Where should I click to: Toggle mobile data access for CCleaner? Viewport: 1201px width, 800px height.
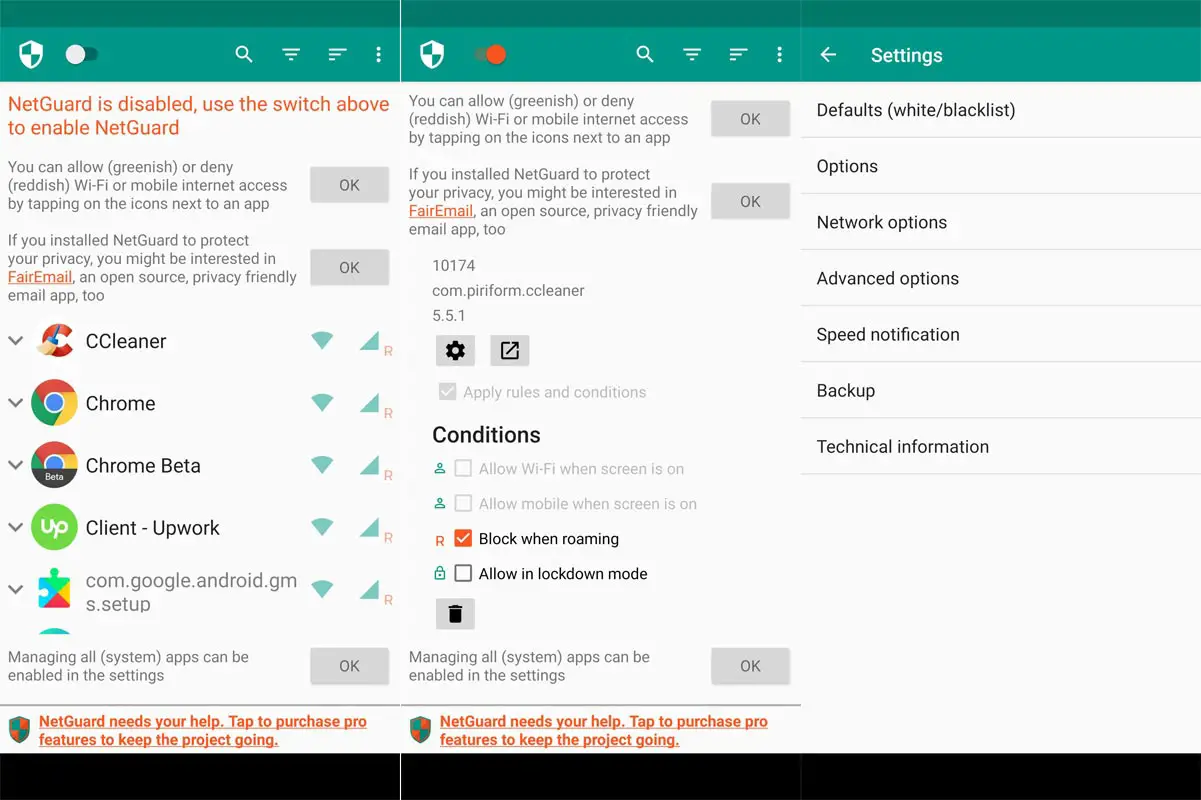pyautogui.click(x=369, y=342)
